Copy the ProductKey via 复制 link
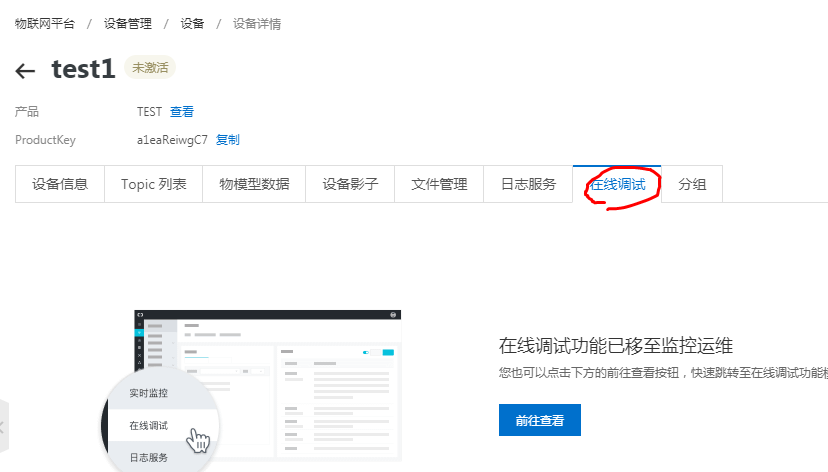 (228, 140)
